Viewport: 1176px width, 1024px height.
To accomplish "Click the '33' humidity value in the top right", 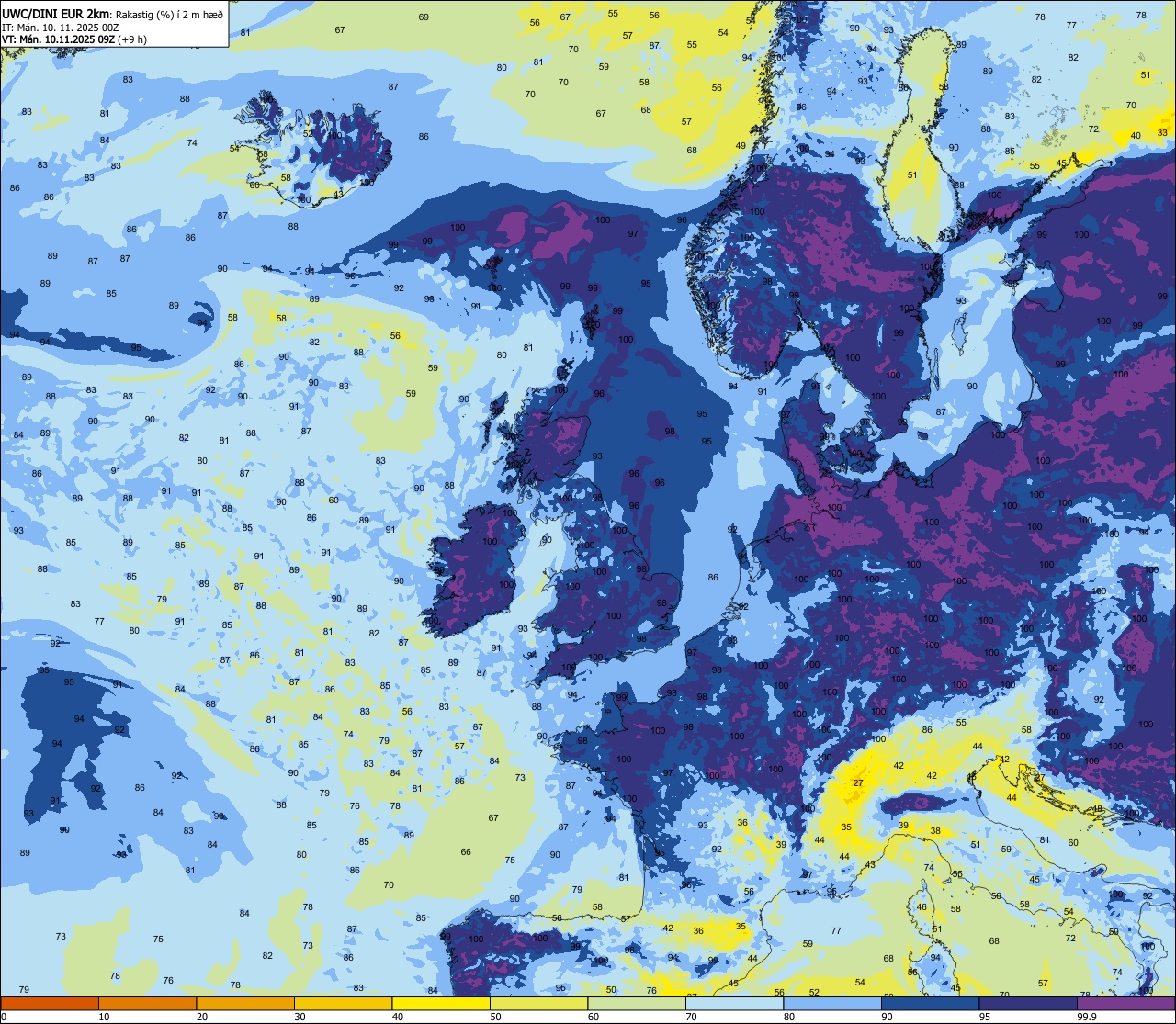I will pos(1162,133).
